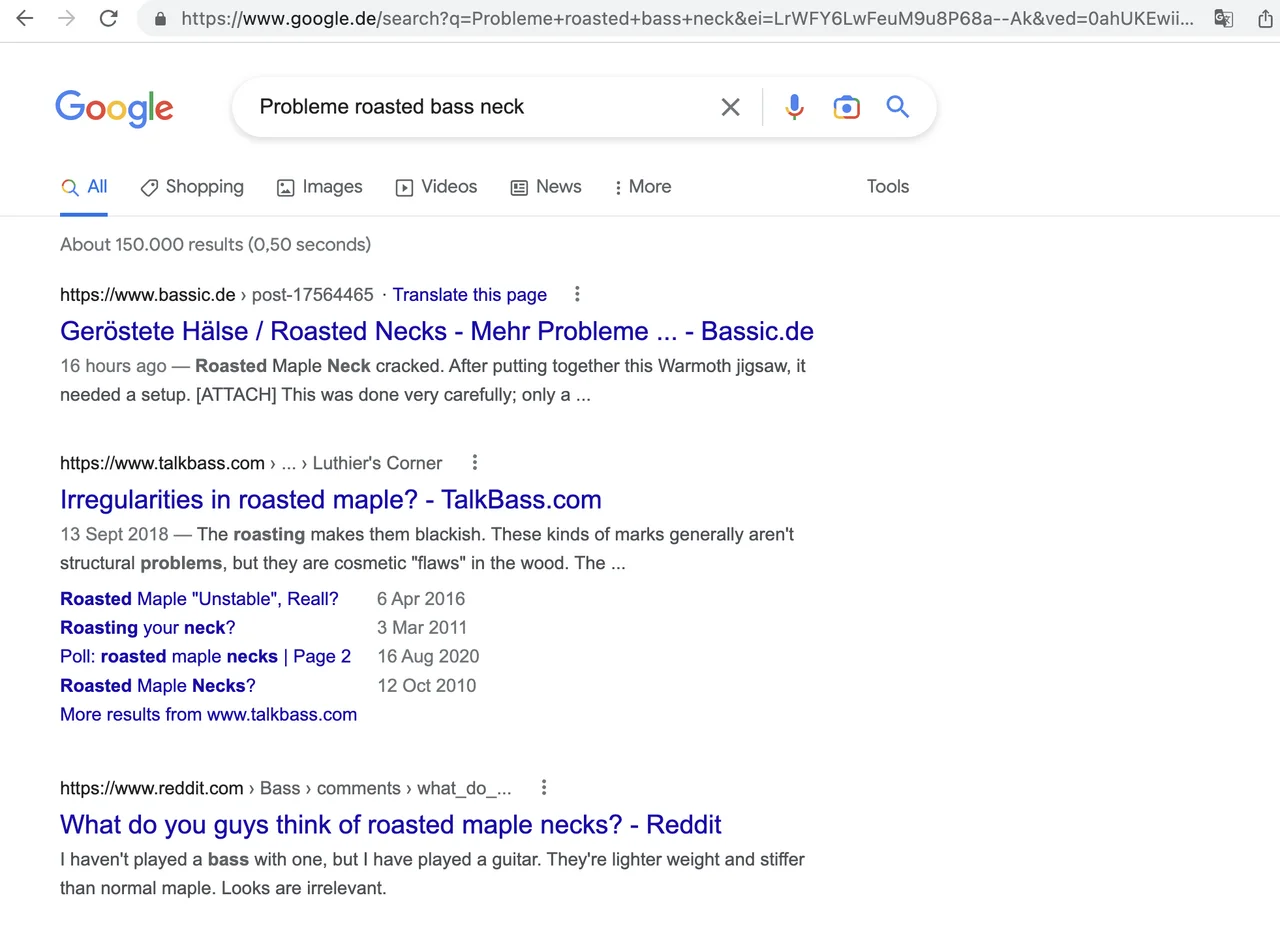Open the Tools filter button

click(x=887, y=187)
